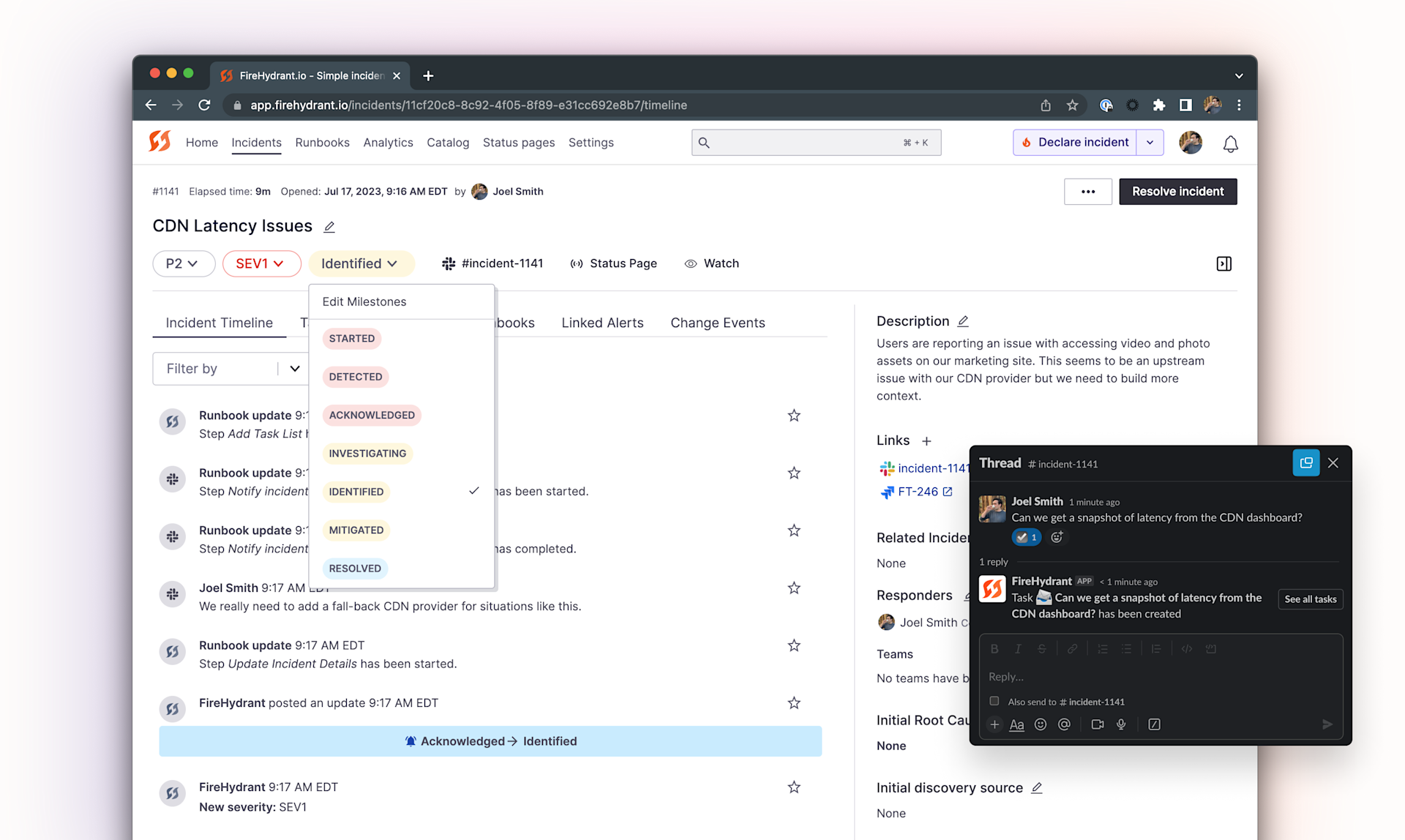Edit the CDN Latency Issues title pencil
Viewport: 1405px width, 840px height.
[329, 227]
